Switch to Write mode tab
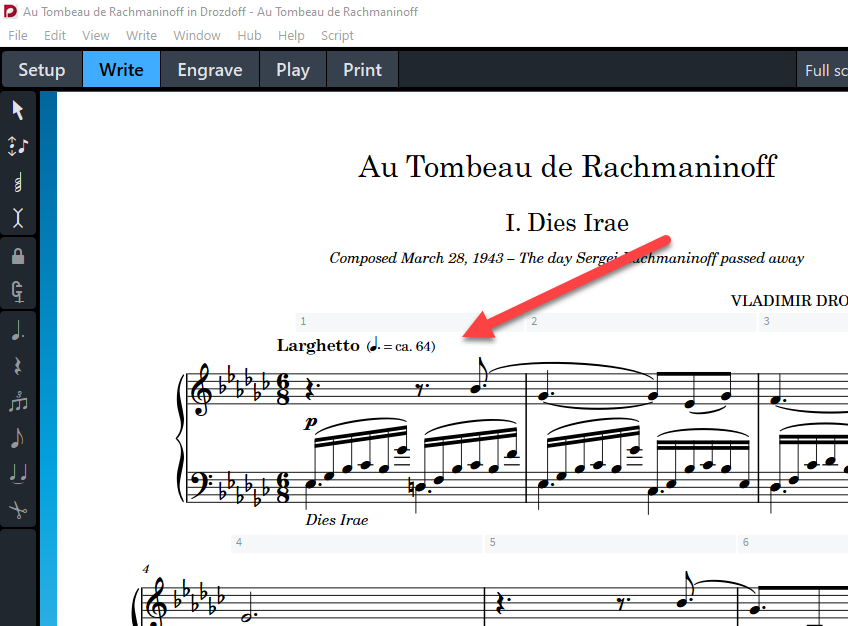Screen dimensions: 848x626 pyautogui.click(x=121, y=69)
